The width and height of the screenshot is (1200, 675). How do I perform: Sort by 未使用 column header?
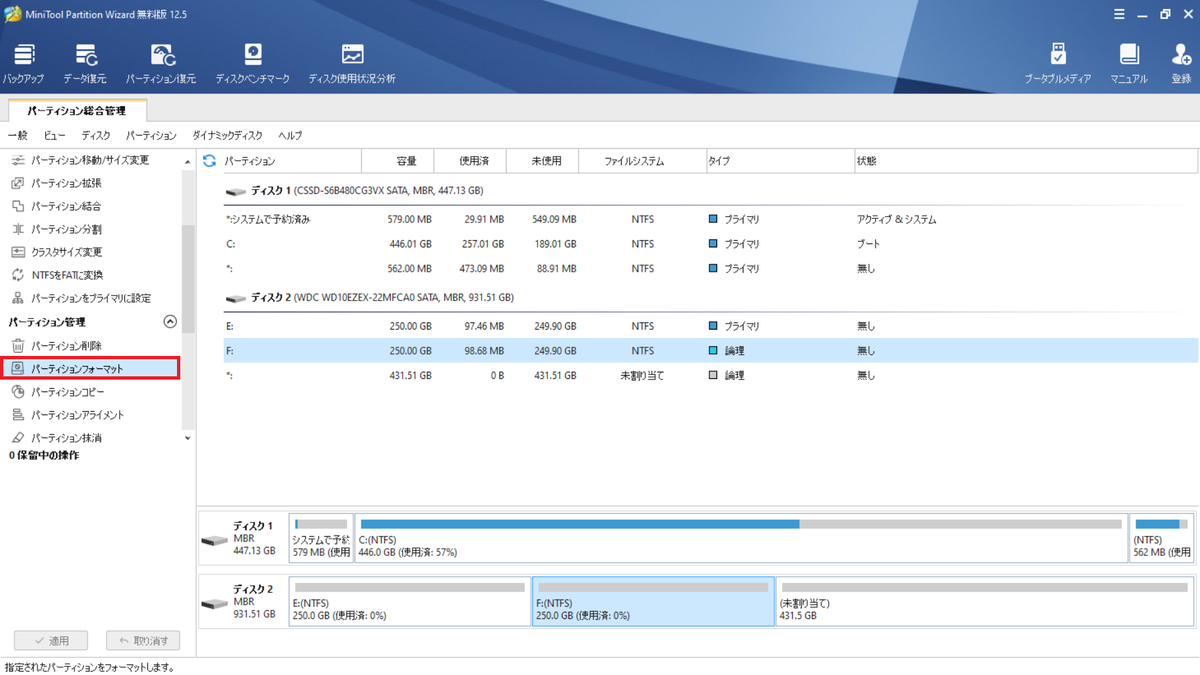pos(542,161)
